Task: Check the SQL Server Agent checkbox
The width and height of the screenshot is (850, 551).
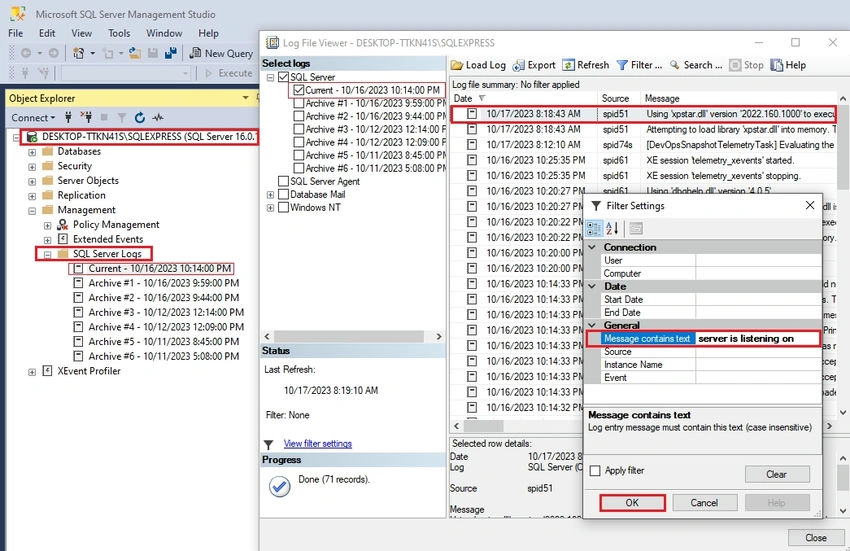Action: point(284,181)
